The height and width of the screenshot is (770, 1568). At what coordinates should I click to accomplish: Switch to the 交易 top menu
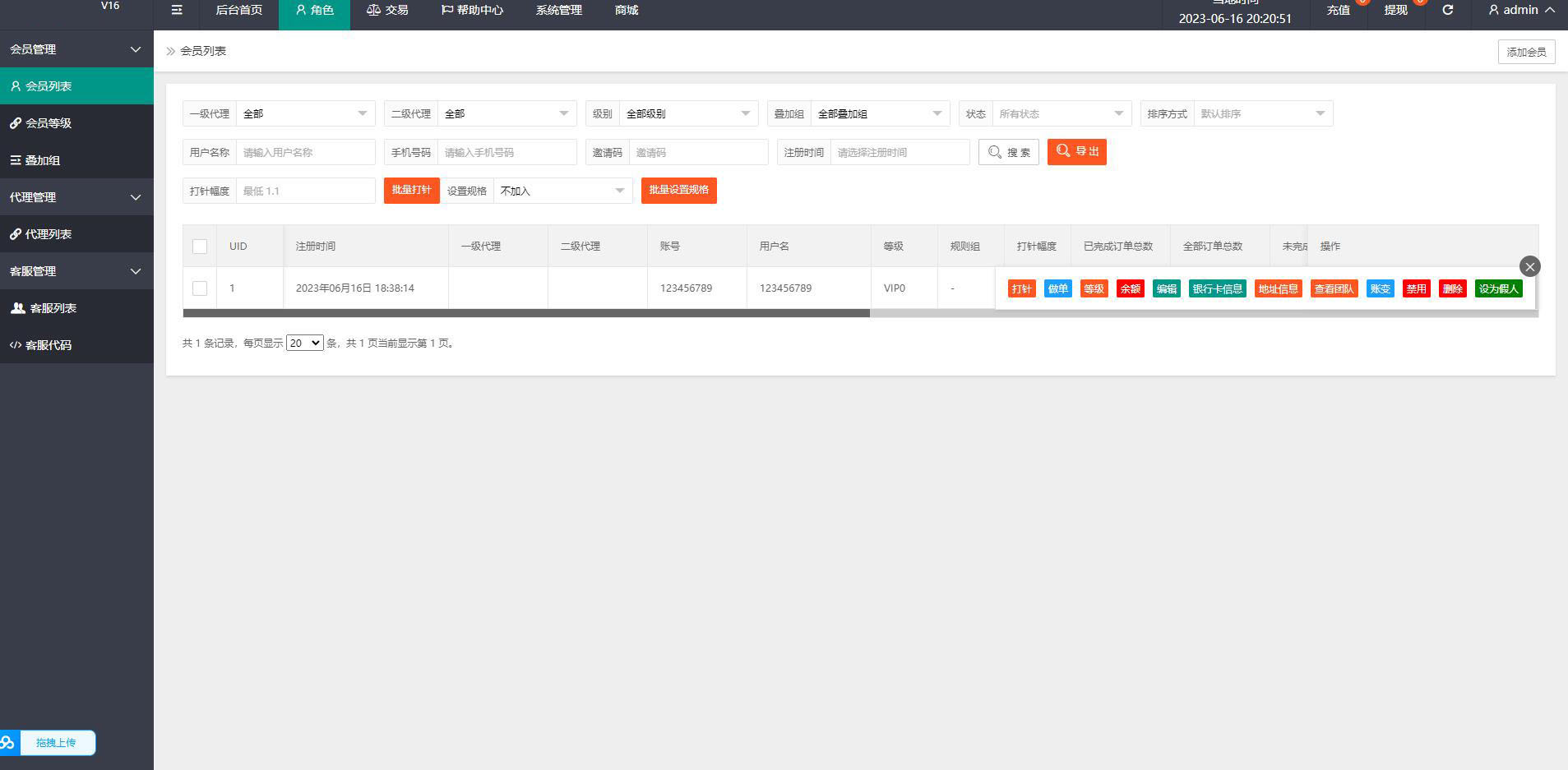click(387, 11)
